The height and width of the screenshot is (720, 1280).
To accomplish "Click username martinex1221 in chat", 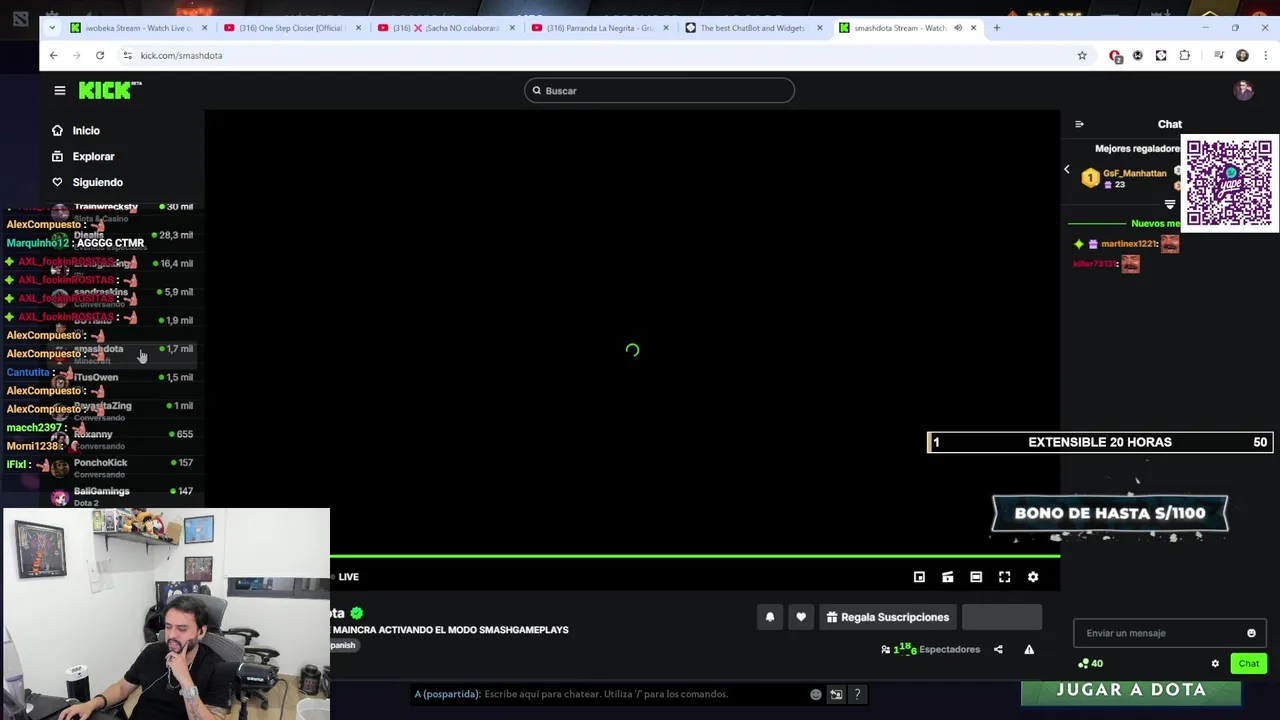I will point(1129,244).
